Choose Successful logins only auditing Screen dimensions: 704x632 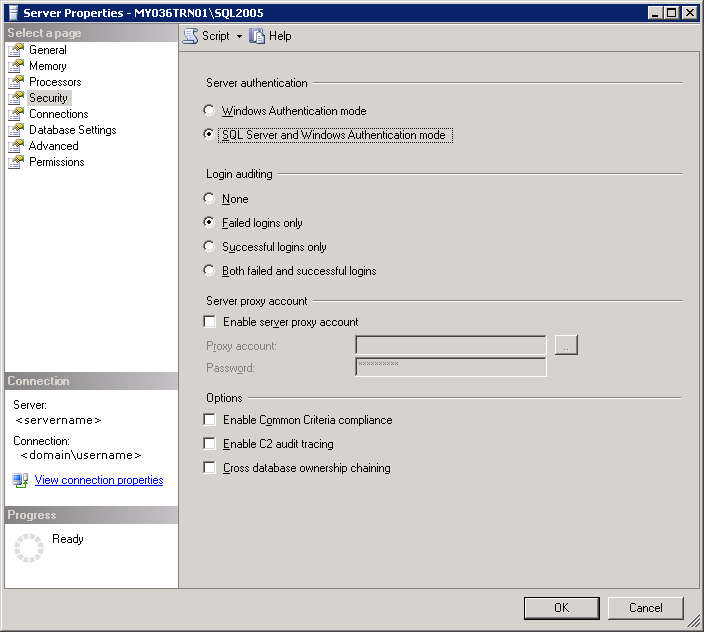(x=209, y=246)
